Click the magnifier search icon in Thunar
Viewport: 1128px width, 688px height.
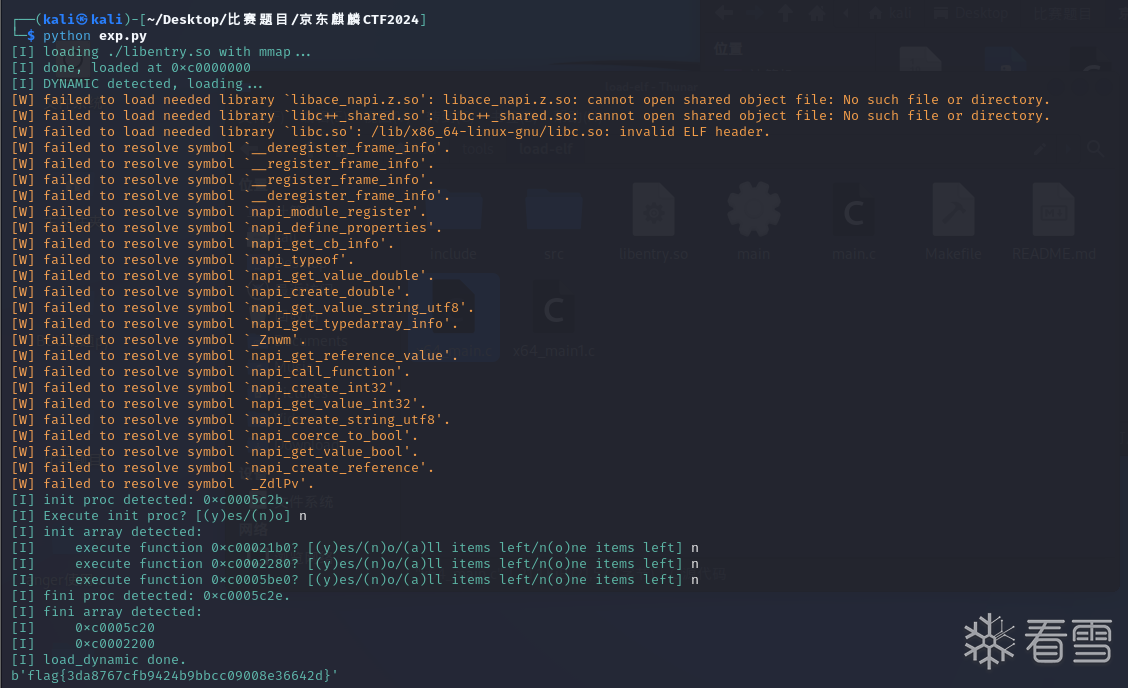tap(1095, 149)
